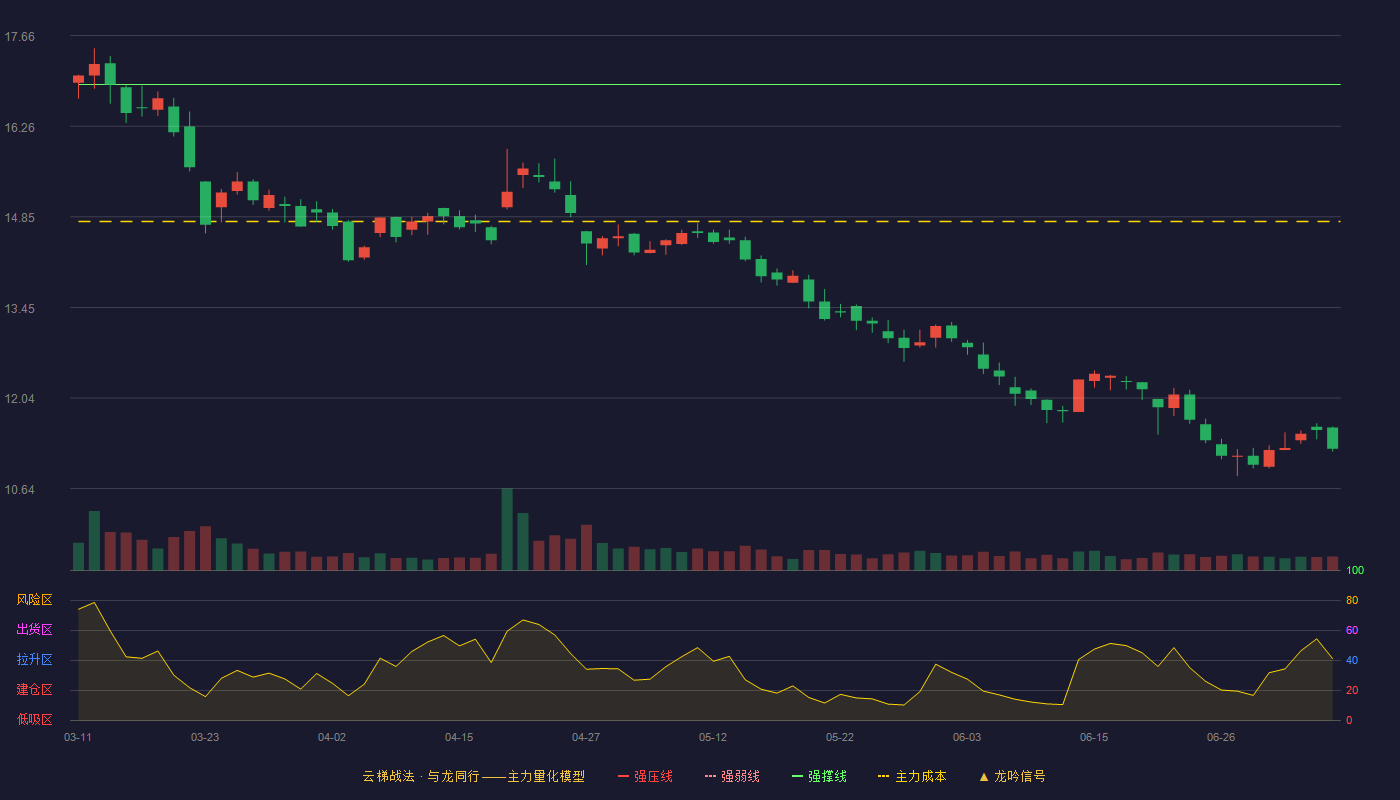The height and width of the screenshot is (800, 1400).
Task: Click the 06-15 date label
Action: [x=1094, y=737]
